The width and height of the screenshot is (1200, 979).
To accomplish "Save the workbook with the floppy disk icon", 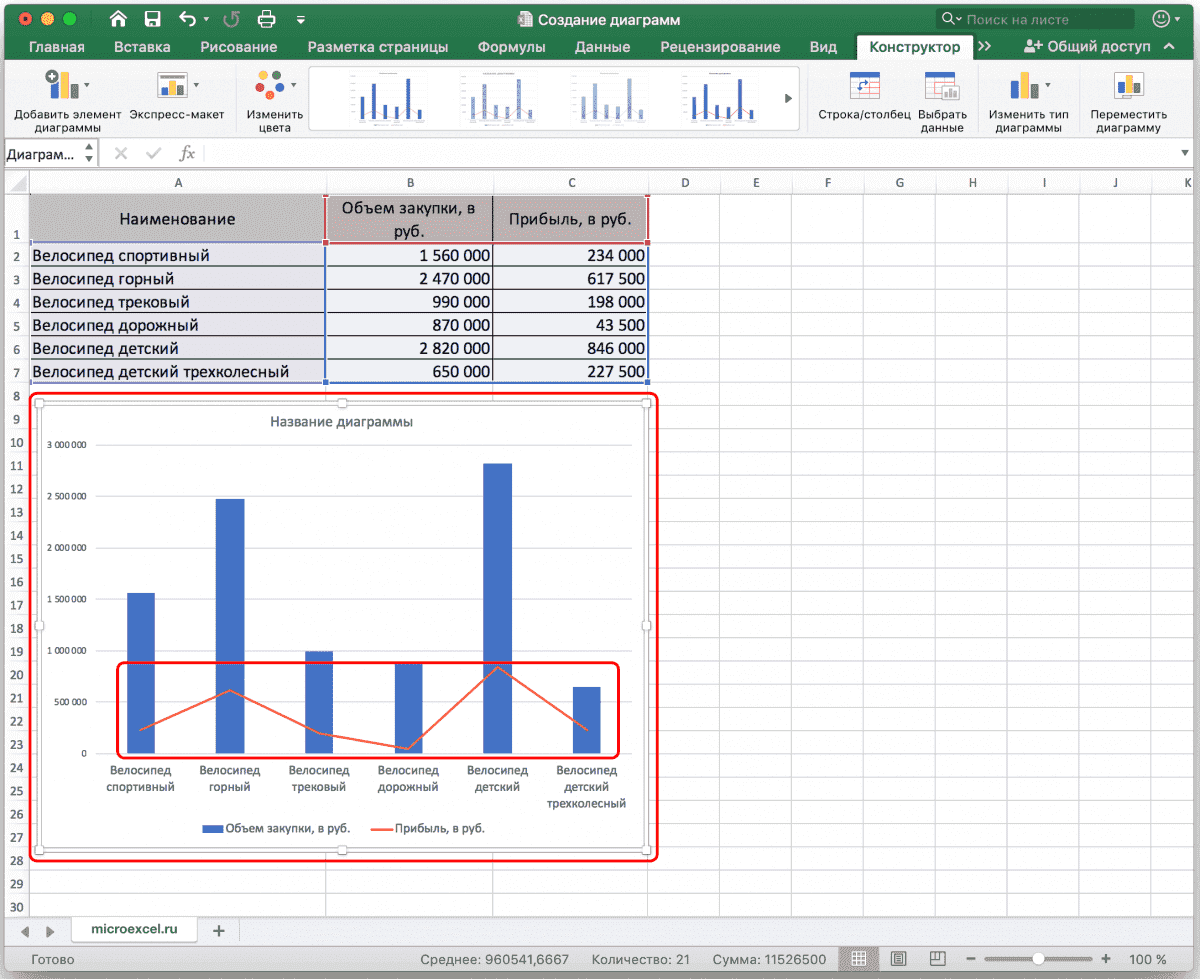I will [152, 19].
